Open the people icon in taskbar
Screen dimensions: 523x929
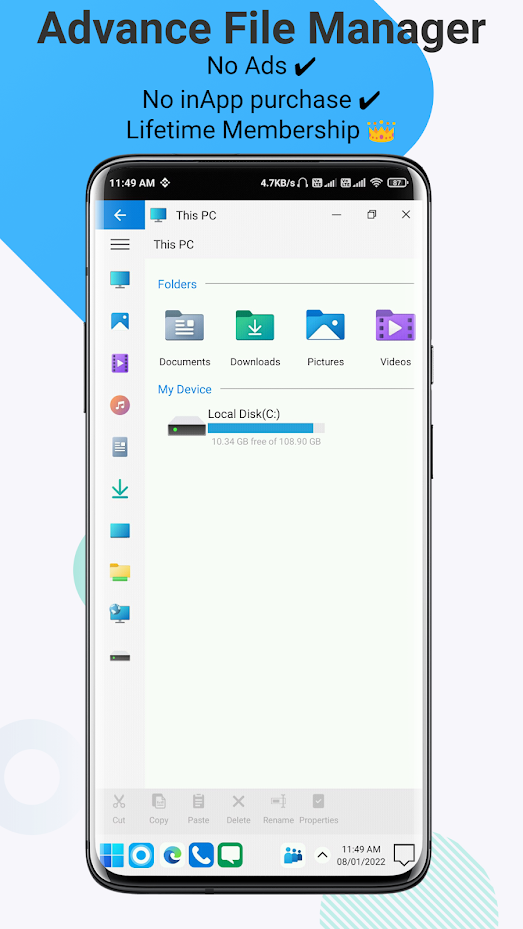[x=293, y=855]
